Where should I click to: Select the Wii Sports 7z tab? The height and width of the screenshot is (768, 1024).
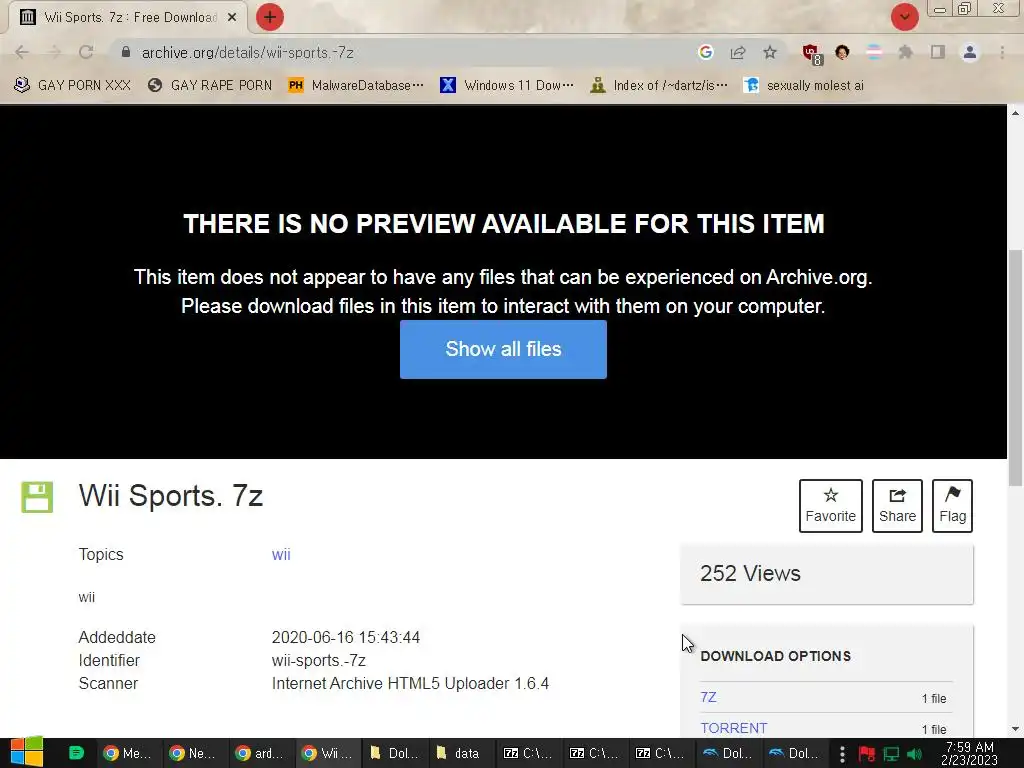[x=128, y=18]
